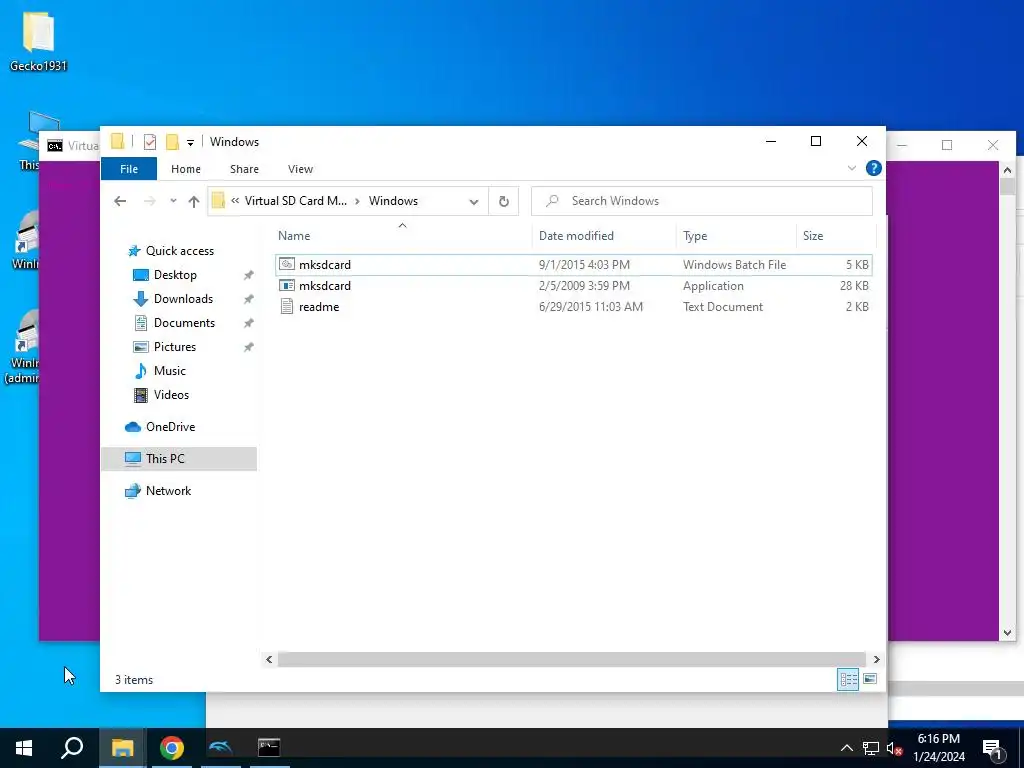Open taskbar Search

72,748
